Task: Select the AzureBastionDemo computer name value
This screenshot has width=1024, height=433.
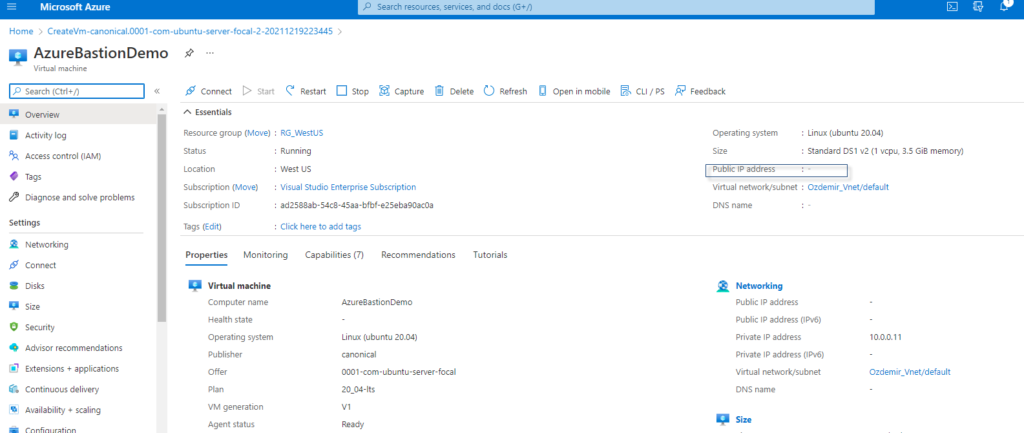Action: [377, 302]
